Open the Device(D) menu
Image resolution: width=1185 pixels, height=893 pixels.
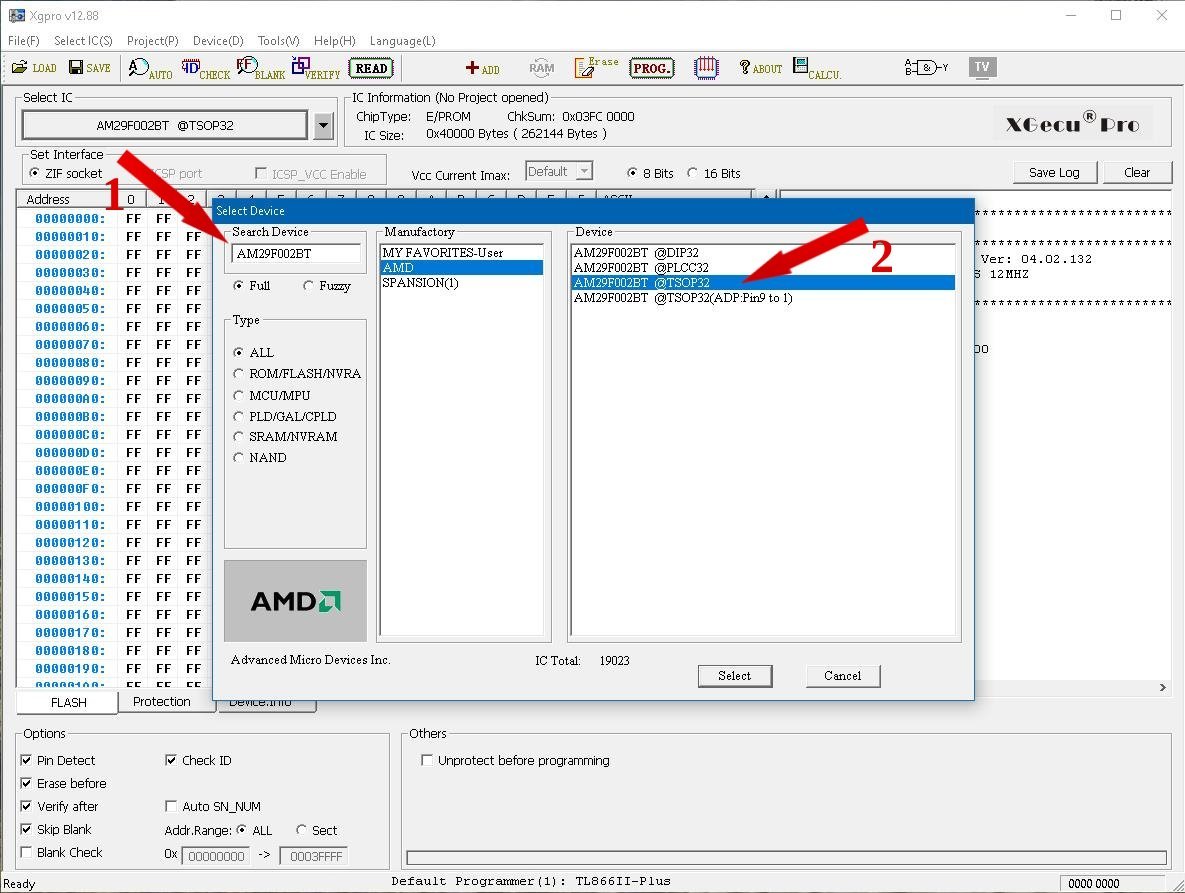218,41
